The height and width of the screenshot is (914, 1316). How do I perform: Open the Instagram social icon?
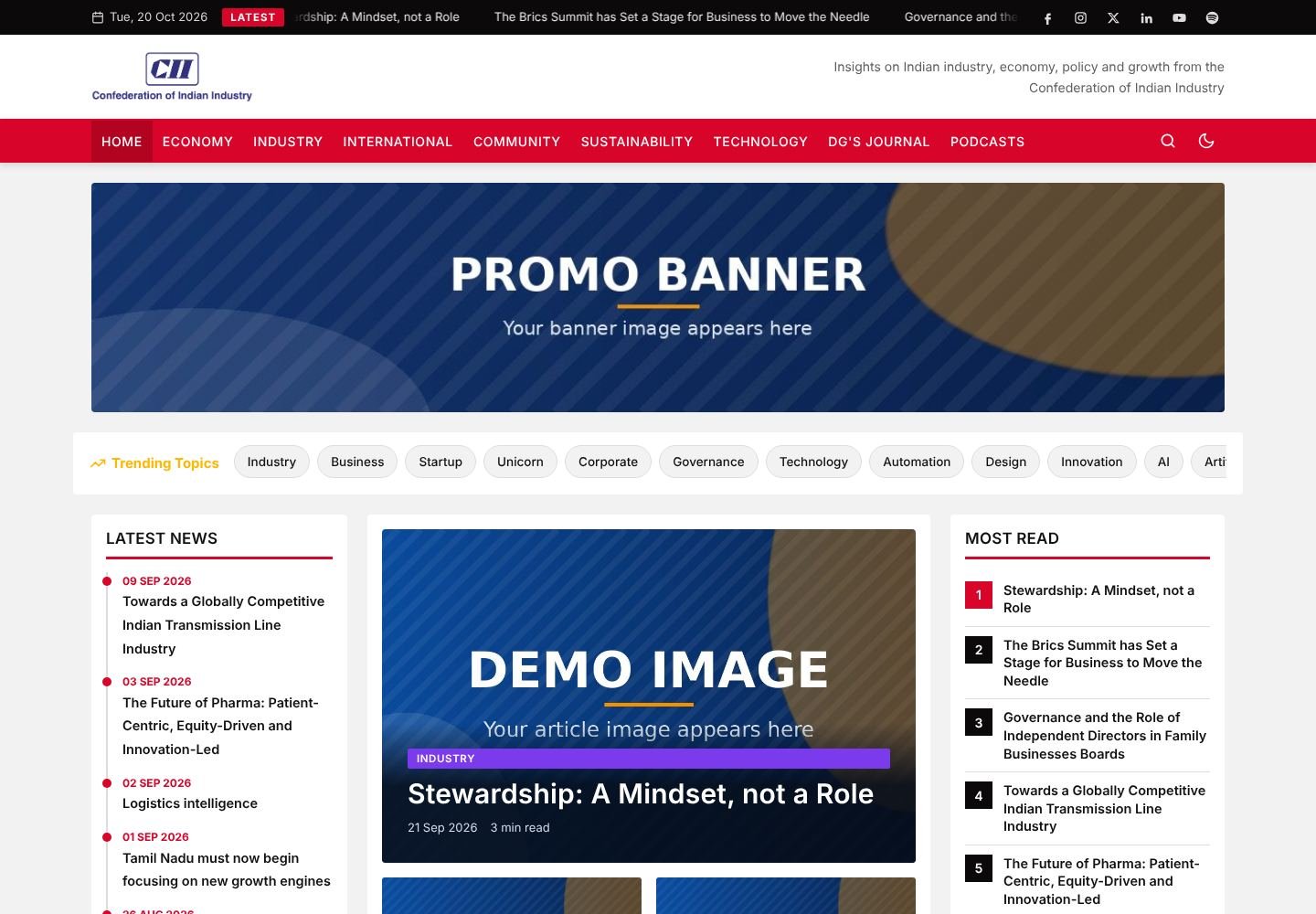(1081, 17)
